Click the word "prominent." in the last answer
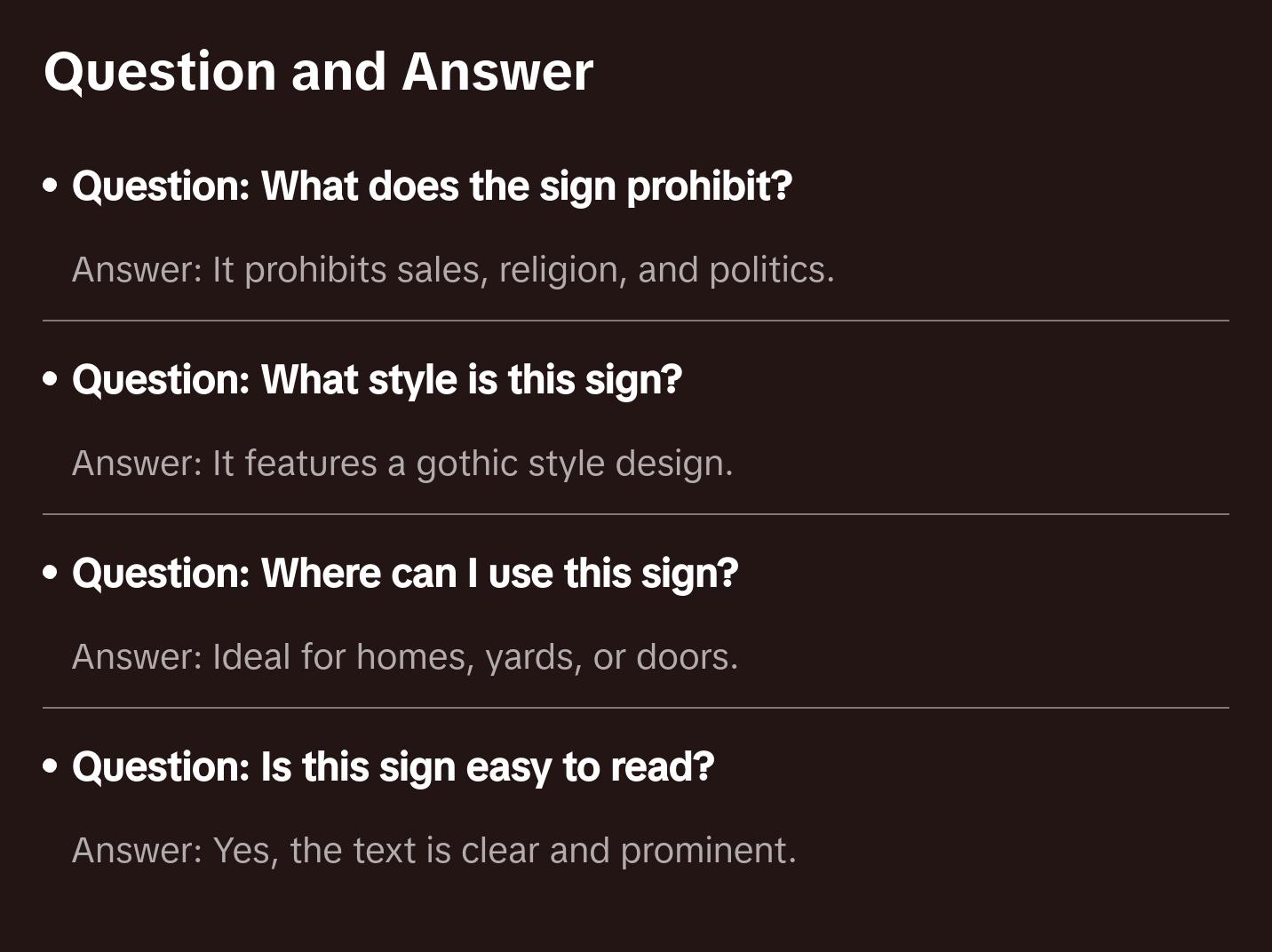 [708, 851]
